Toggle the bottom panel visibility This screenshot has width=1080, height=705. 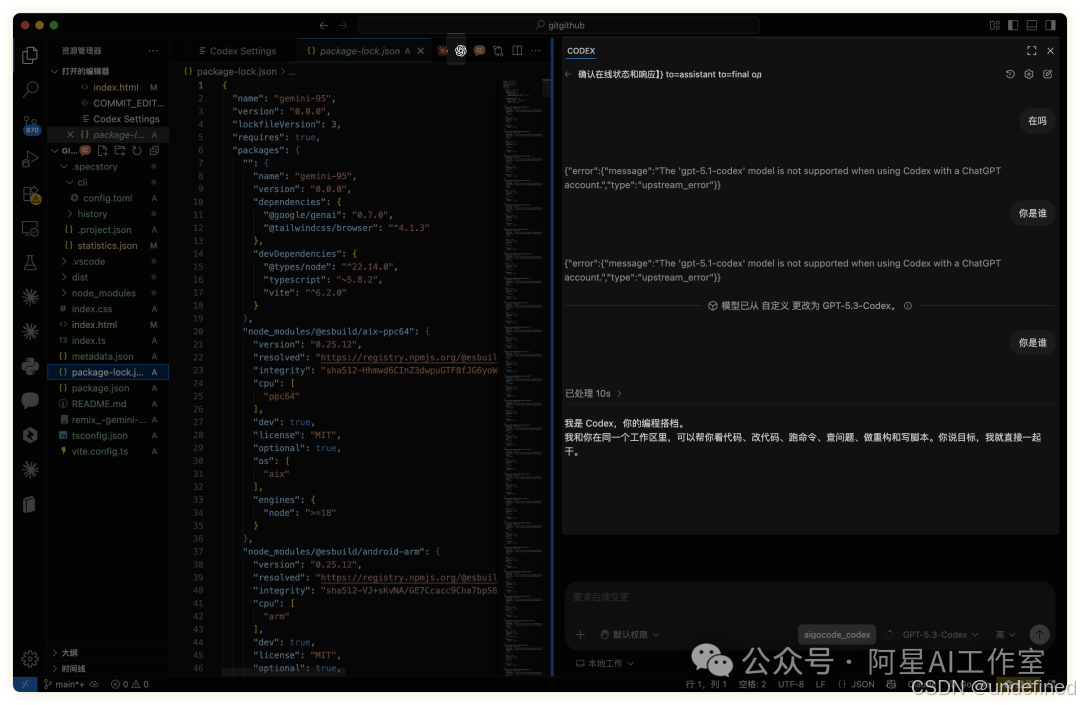1031,25
